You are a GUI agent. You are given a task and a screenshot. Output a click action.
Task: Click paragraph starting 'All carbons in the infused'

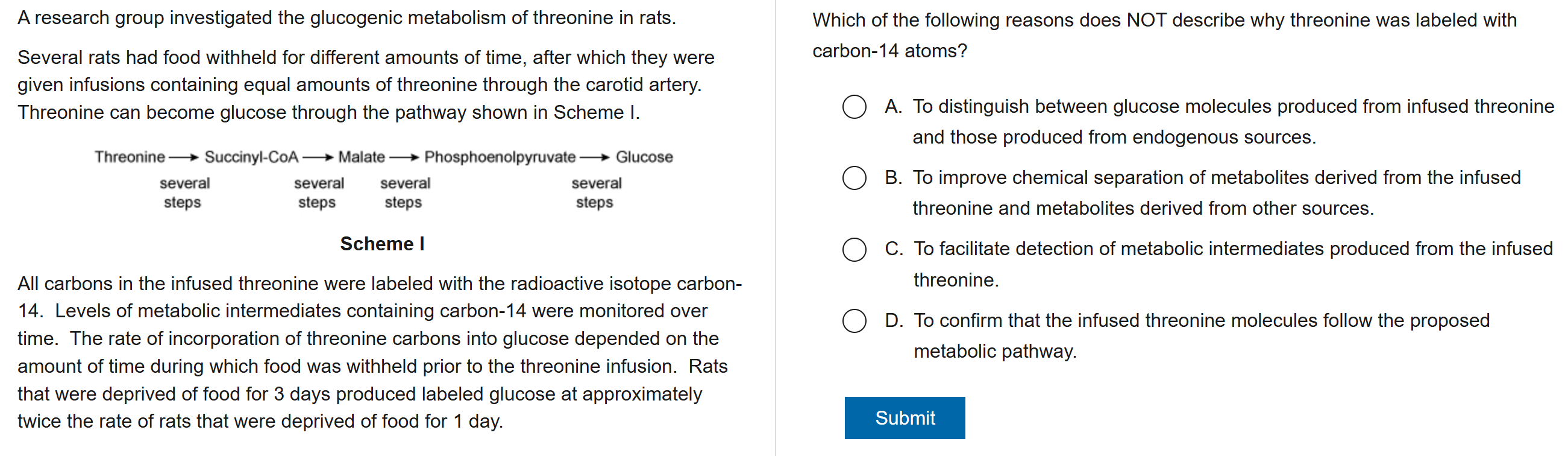coord(377,352)
